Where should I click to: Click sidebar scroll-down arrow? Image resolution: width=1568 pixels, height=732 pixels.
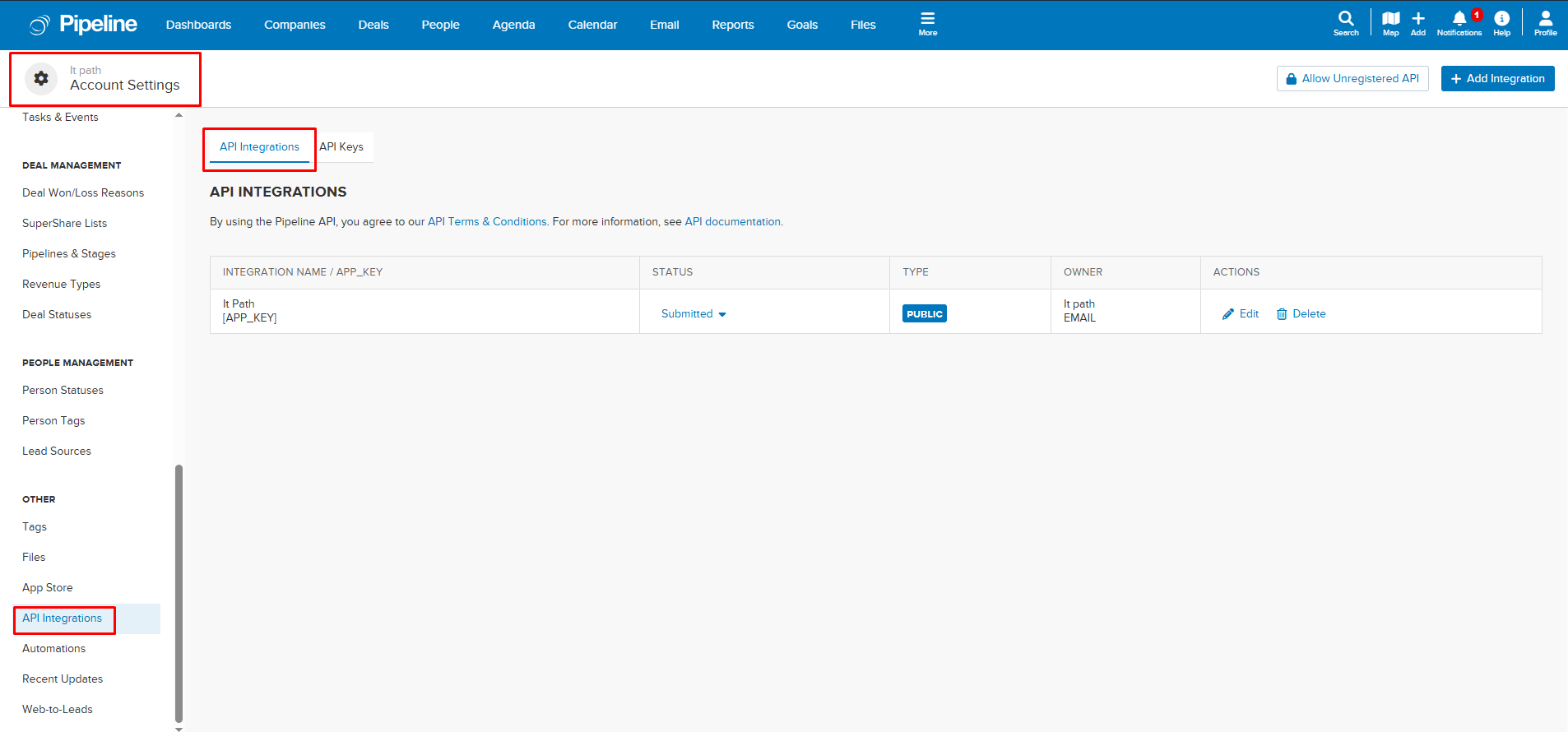179,728
